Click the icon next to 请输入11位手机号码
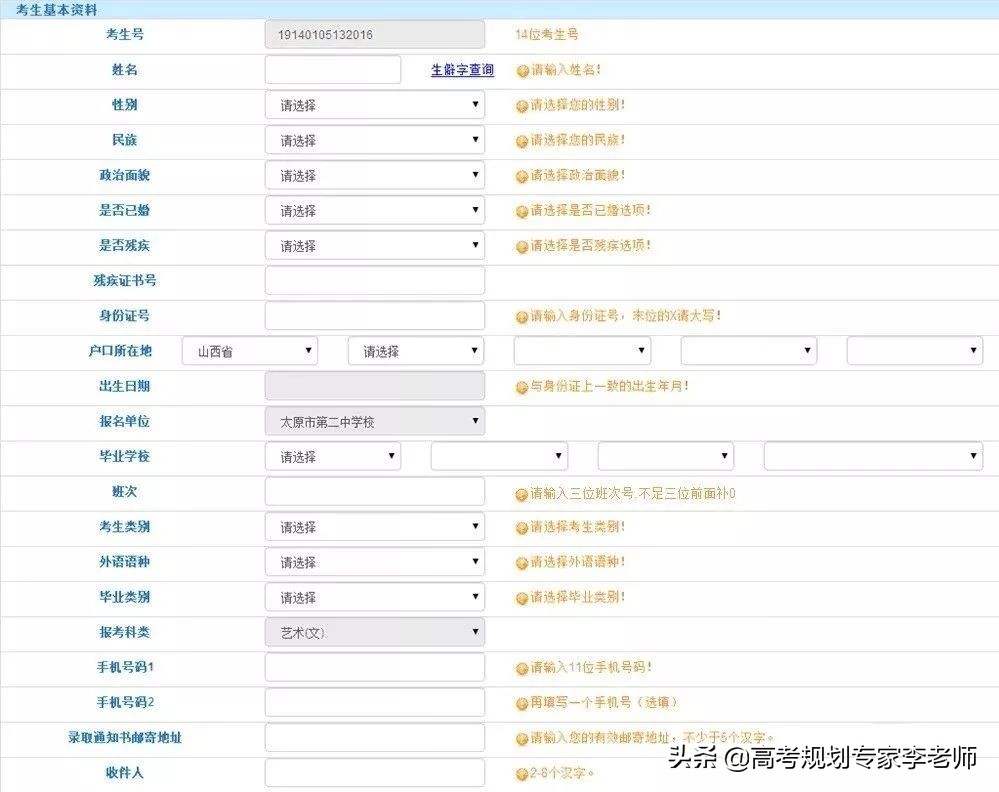This screenshot has height=792, width=999. click(x=520, y=667)
